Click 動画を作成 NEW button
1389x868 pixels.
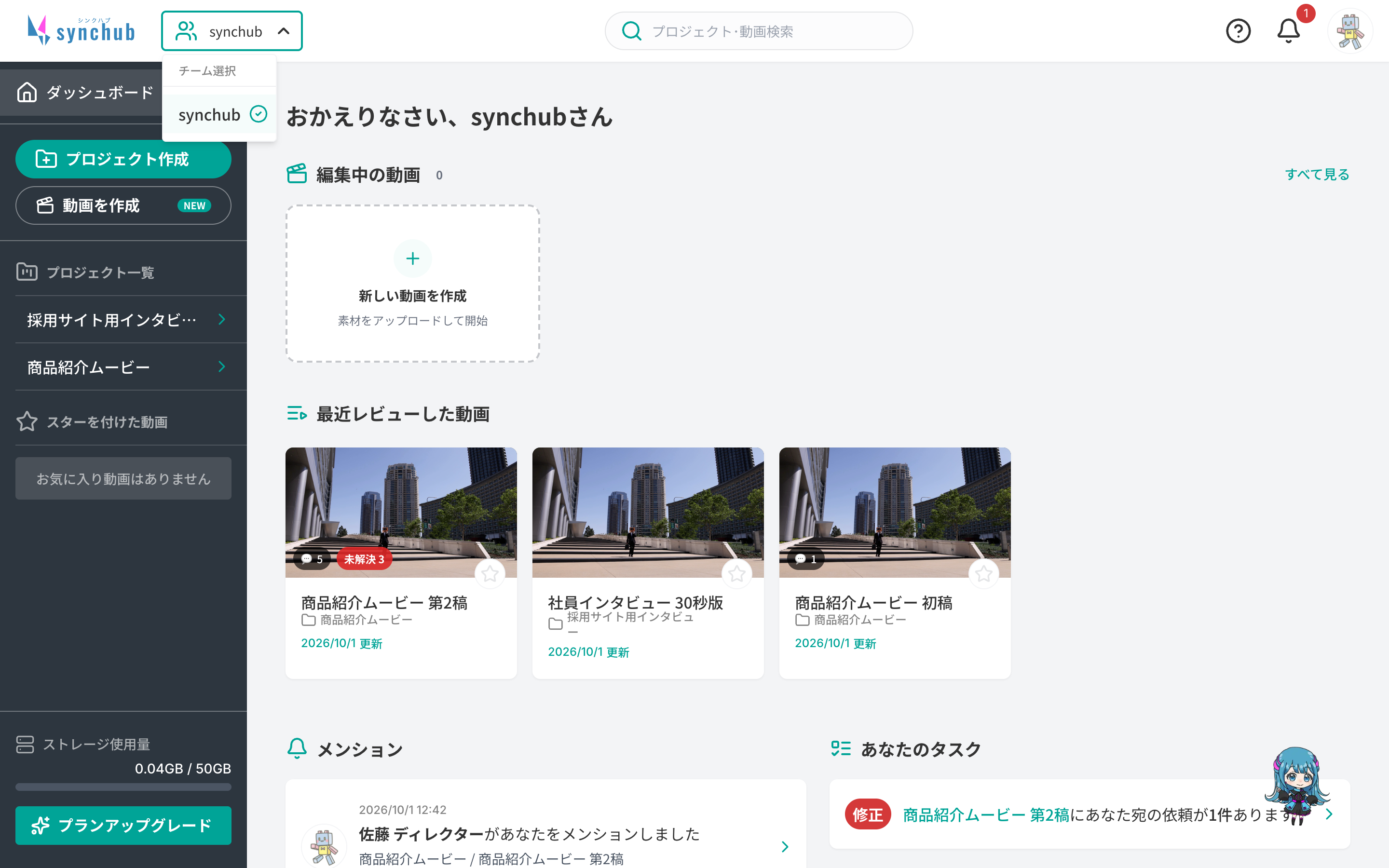[x=123, y=205]
